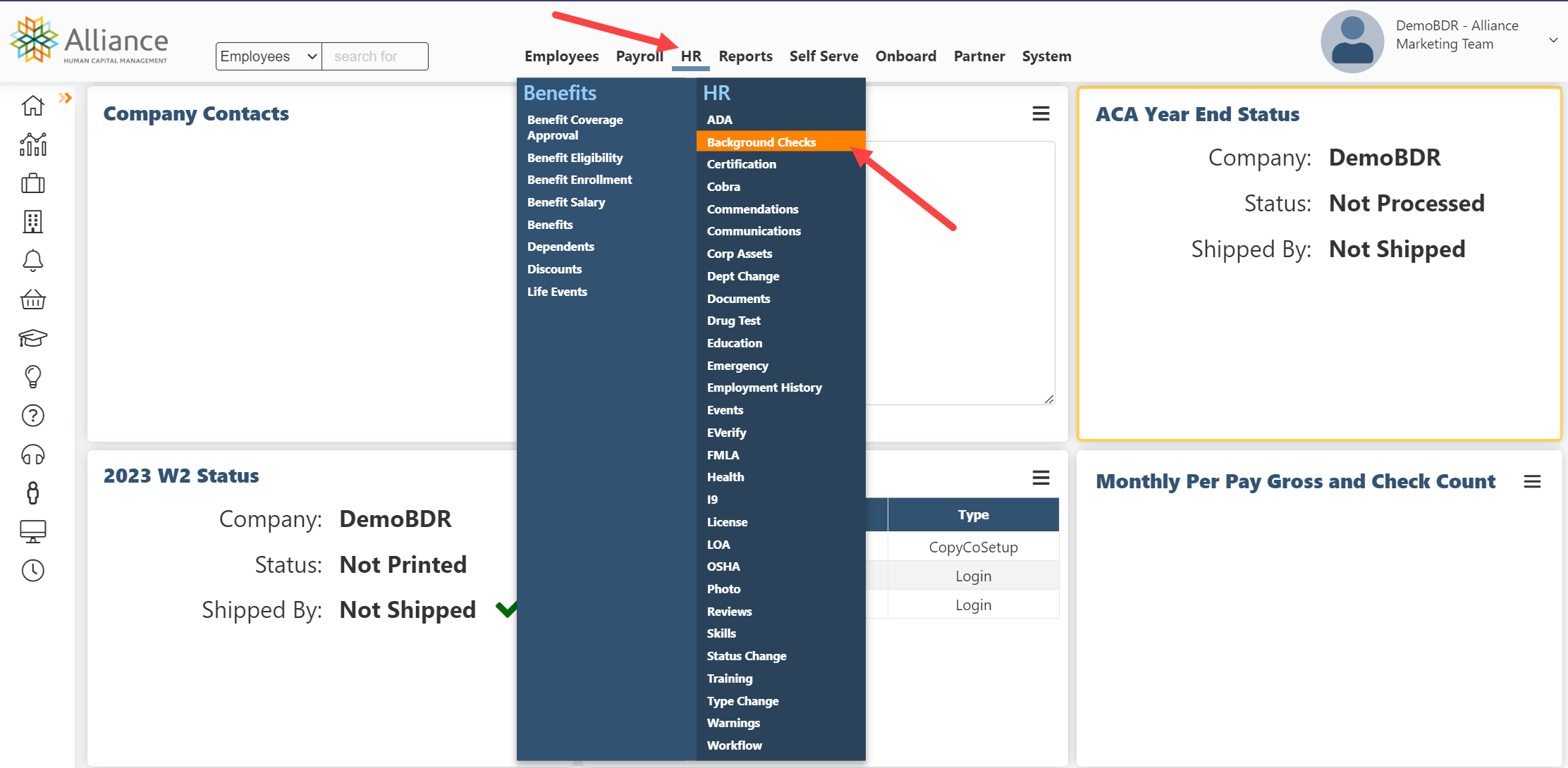1568x768 pixels.
Task: Click the Type column header
Action: click(x=973, y=515)
